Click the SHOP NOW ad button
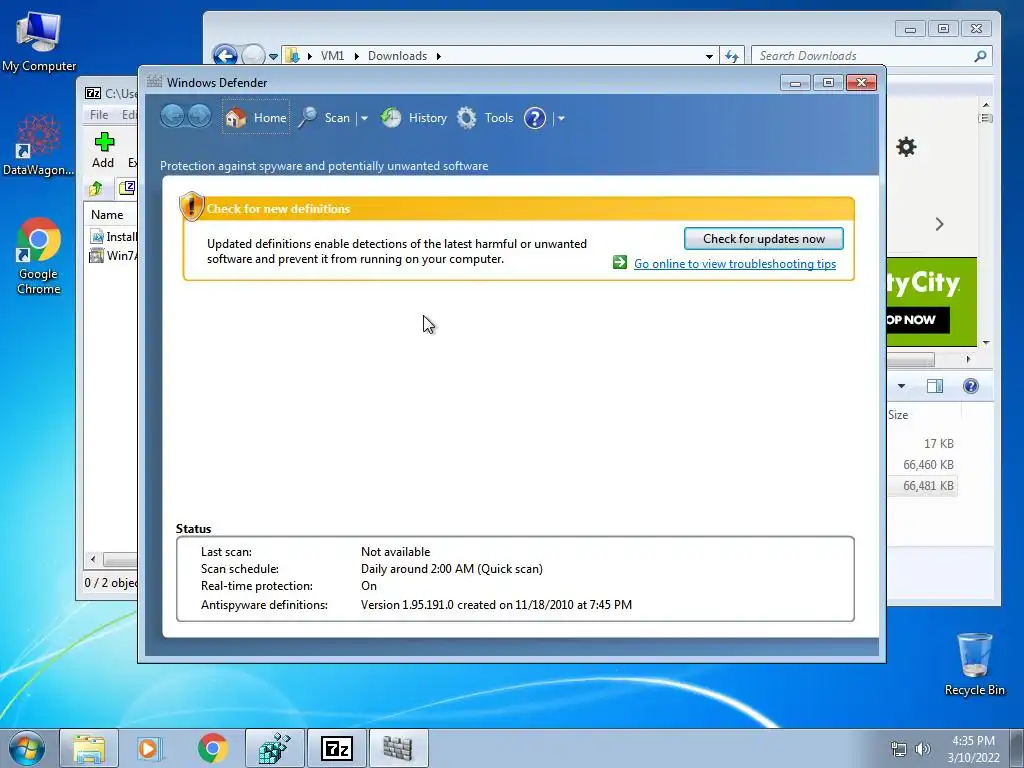 coord(918,320)
